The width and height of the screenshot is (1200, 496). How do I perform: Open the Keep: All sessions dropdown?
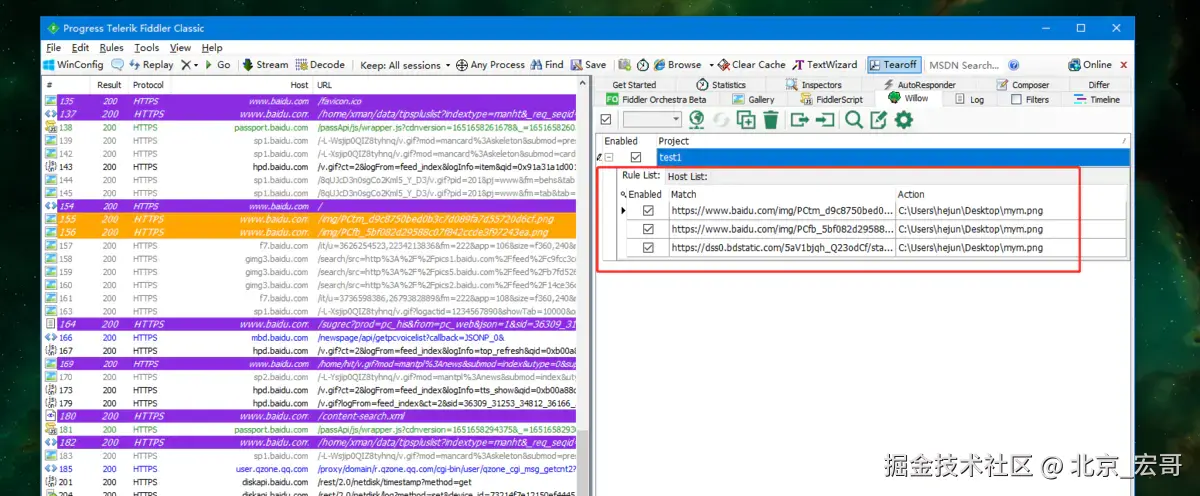click(x=405, y=65)
